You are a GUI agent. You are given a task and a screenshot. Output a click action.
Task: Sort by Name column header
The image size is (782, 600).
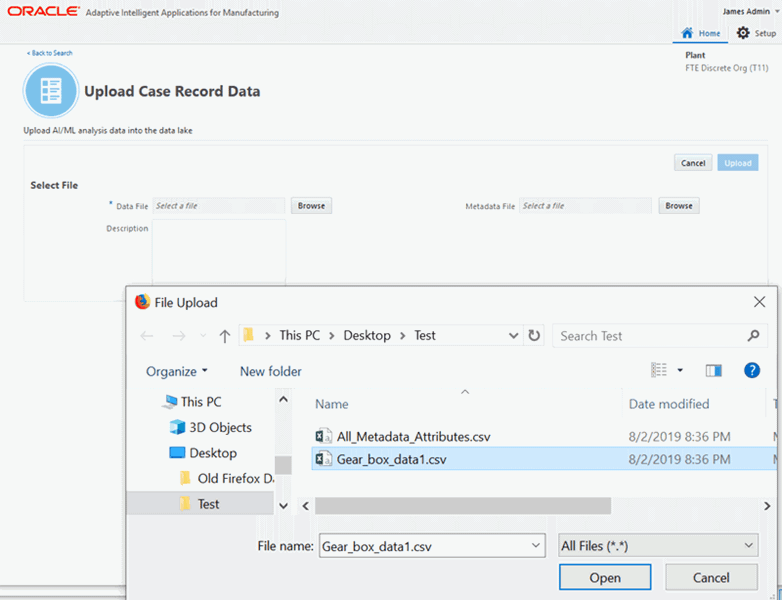point(332,403)
